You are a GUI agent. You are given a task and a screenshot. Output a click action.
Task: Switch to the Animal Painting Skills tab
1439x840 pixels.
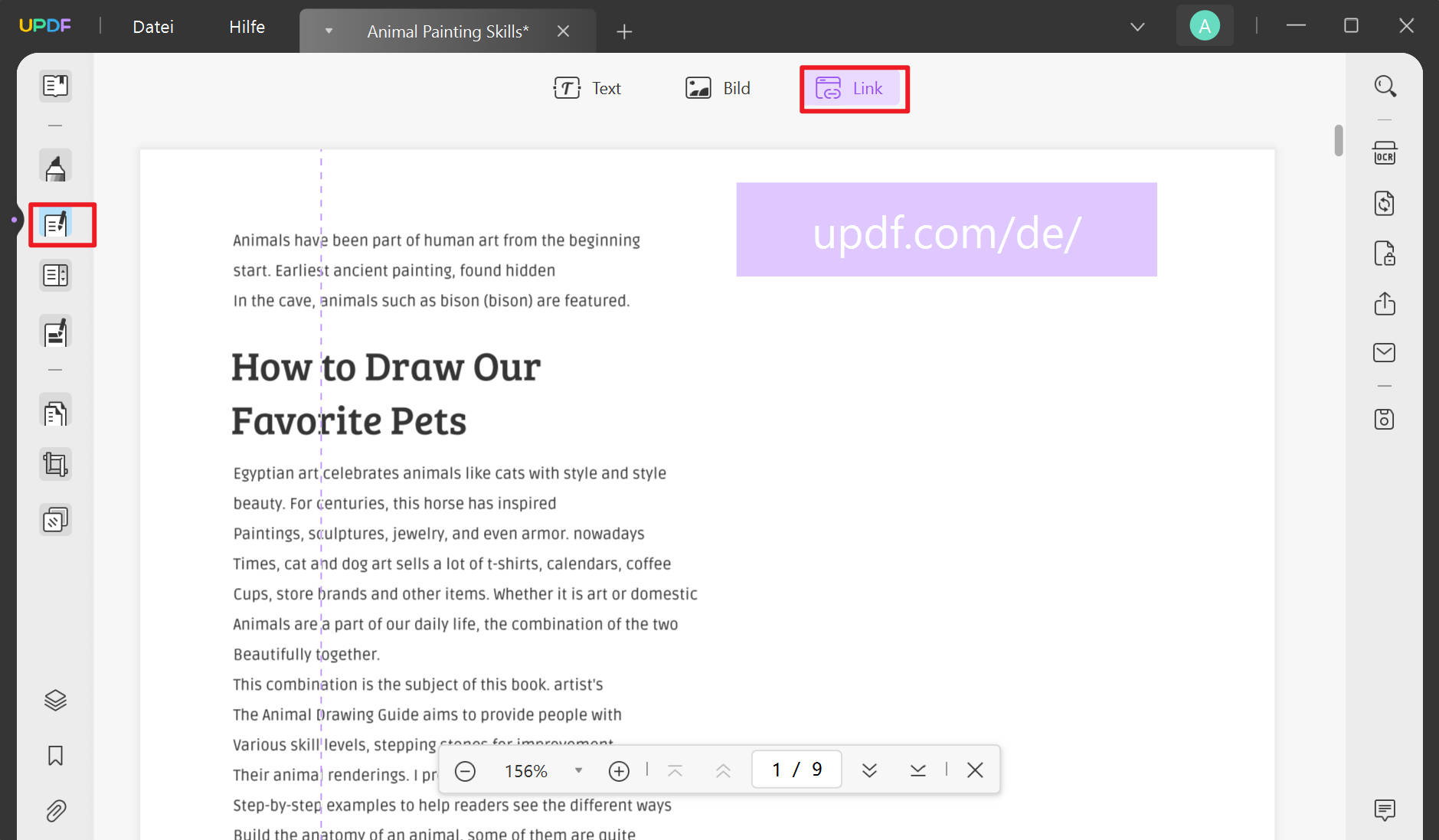448,31
